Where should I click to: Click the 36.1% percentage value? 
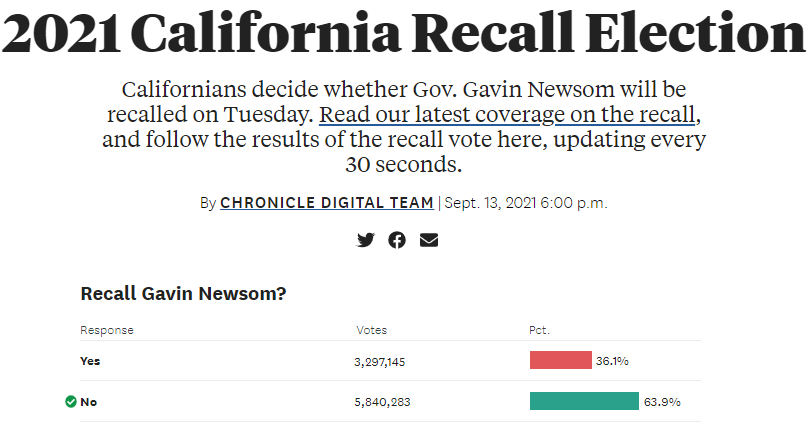612,361
